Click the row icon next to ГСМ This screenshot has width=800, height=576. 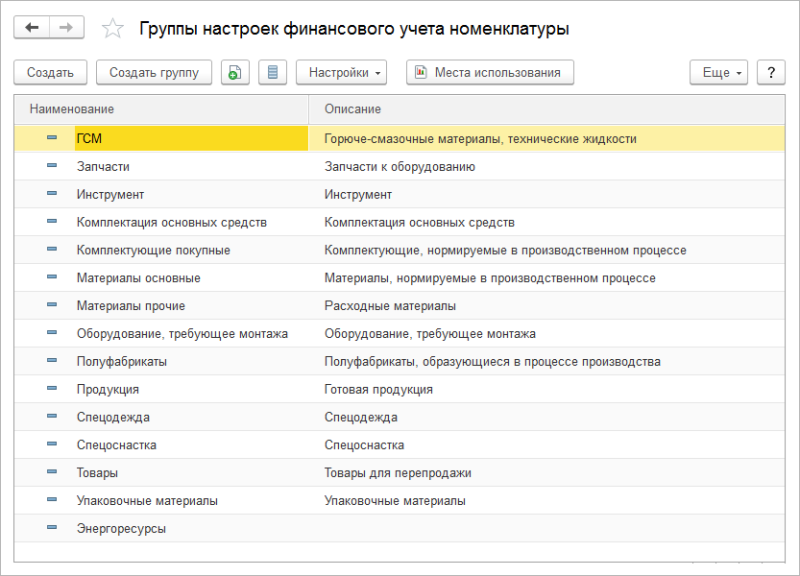click(52, 138)
